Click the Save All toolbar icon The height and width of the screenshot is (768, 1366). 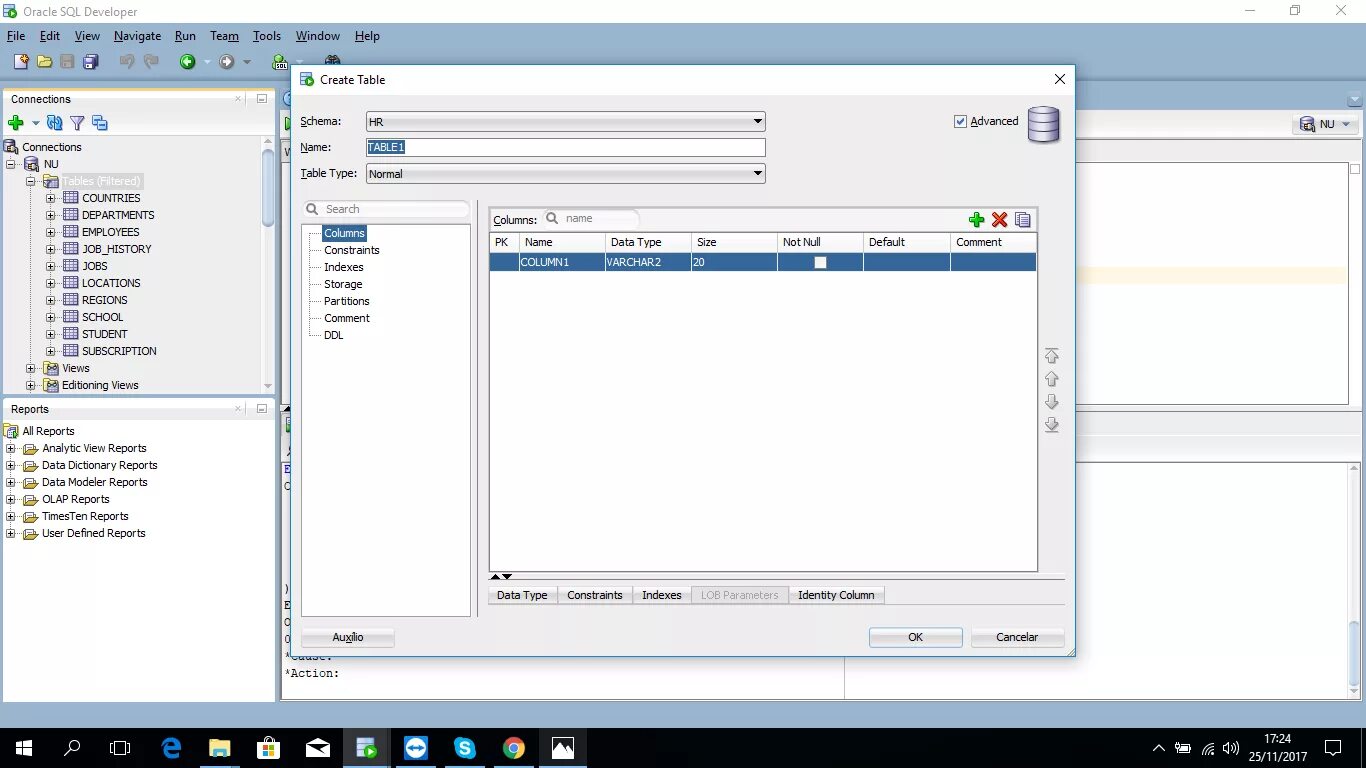(x=91, y=62)
